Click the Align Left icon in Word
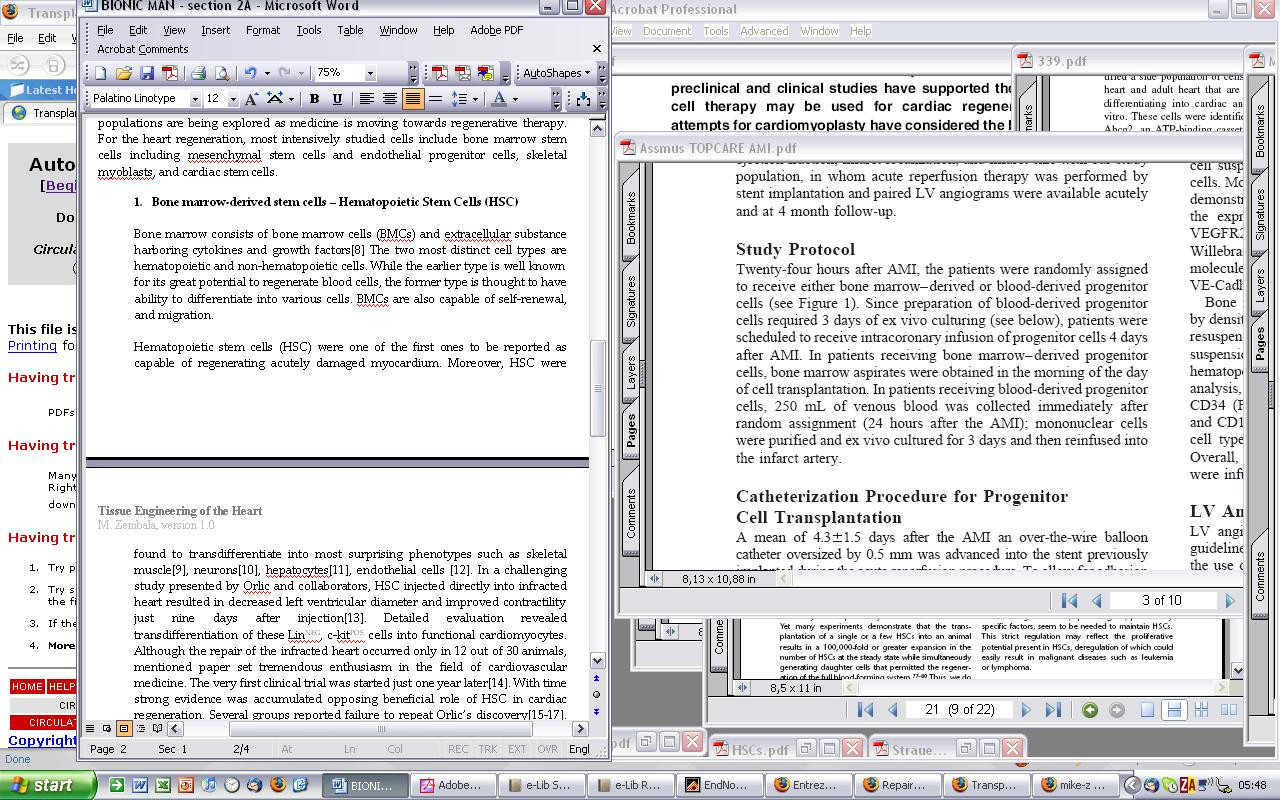Image resolution: width=1280 pixels, height=800 pixels. coord(367,99)
